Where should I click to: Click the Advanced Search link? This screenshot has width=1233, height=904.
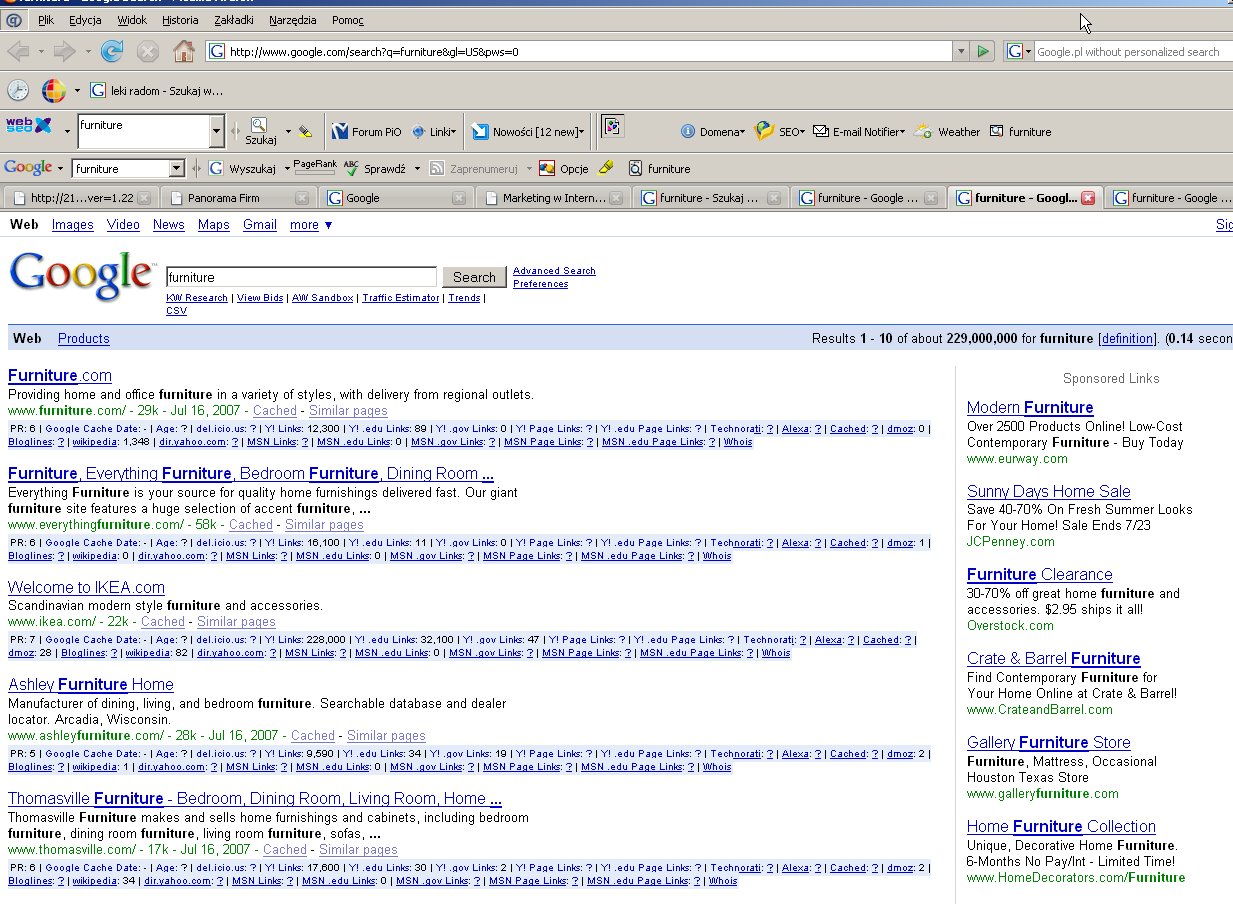[x=554, y=271]
